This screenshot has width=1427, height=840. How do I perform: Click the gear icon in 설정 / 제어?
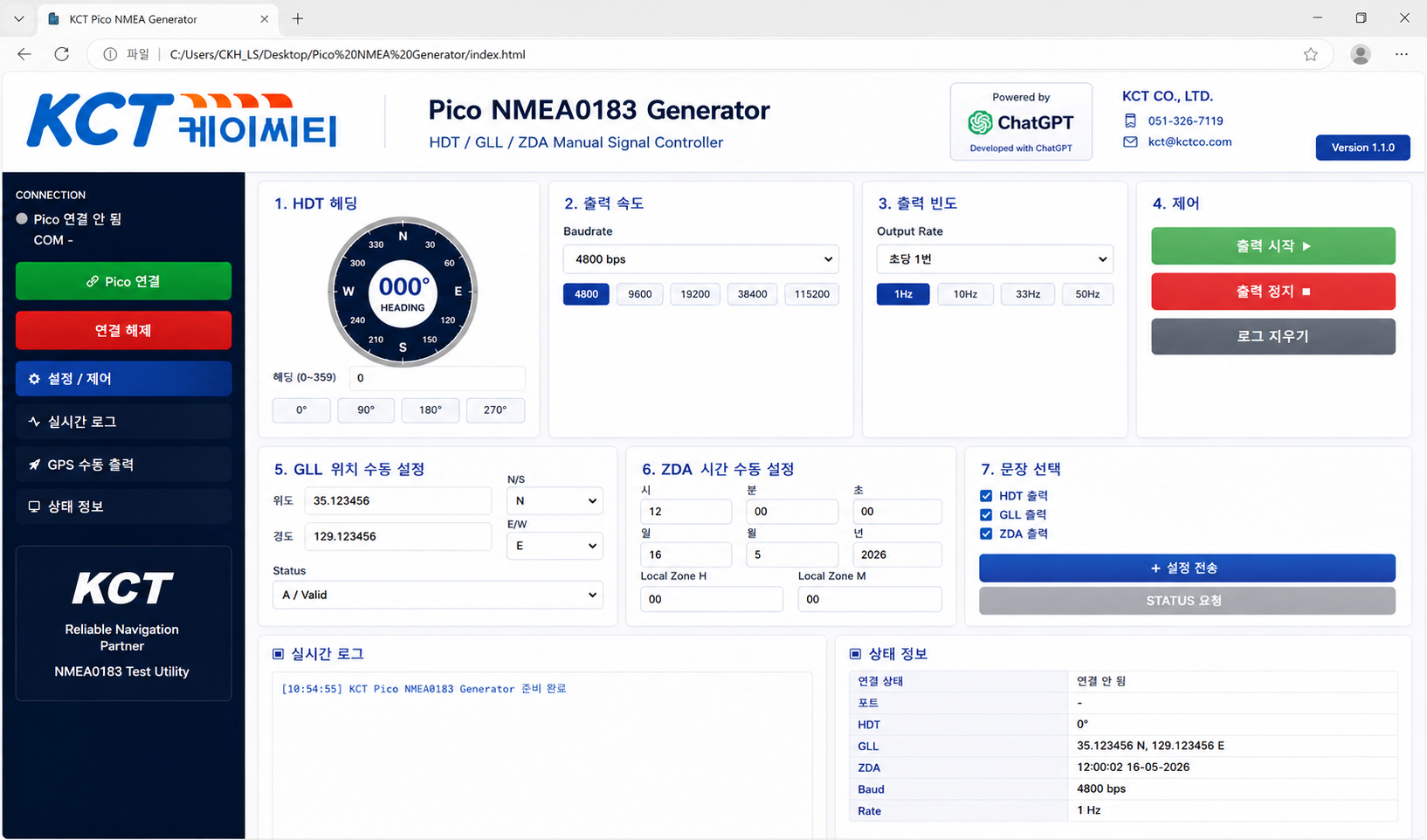tap(34, 379)
